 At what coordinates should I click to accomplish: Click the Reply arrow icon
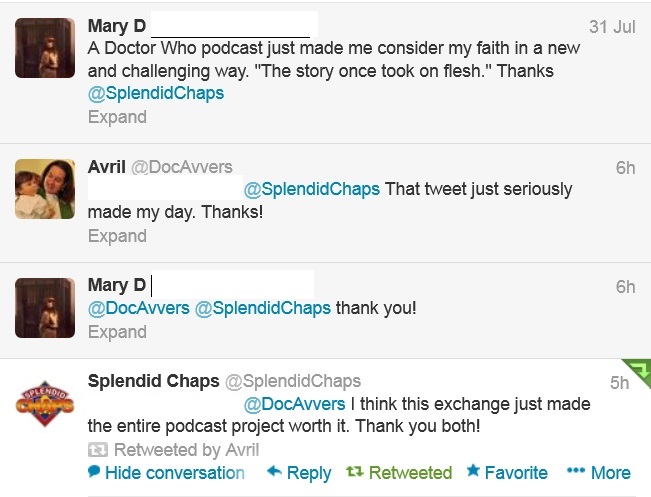point(274,472)
